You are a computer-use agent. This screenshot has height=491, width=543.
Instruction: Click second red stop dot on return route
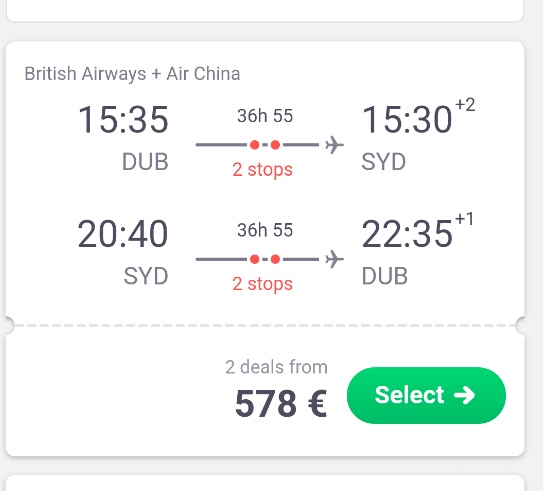(x=275, y=259)
